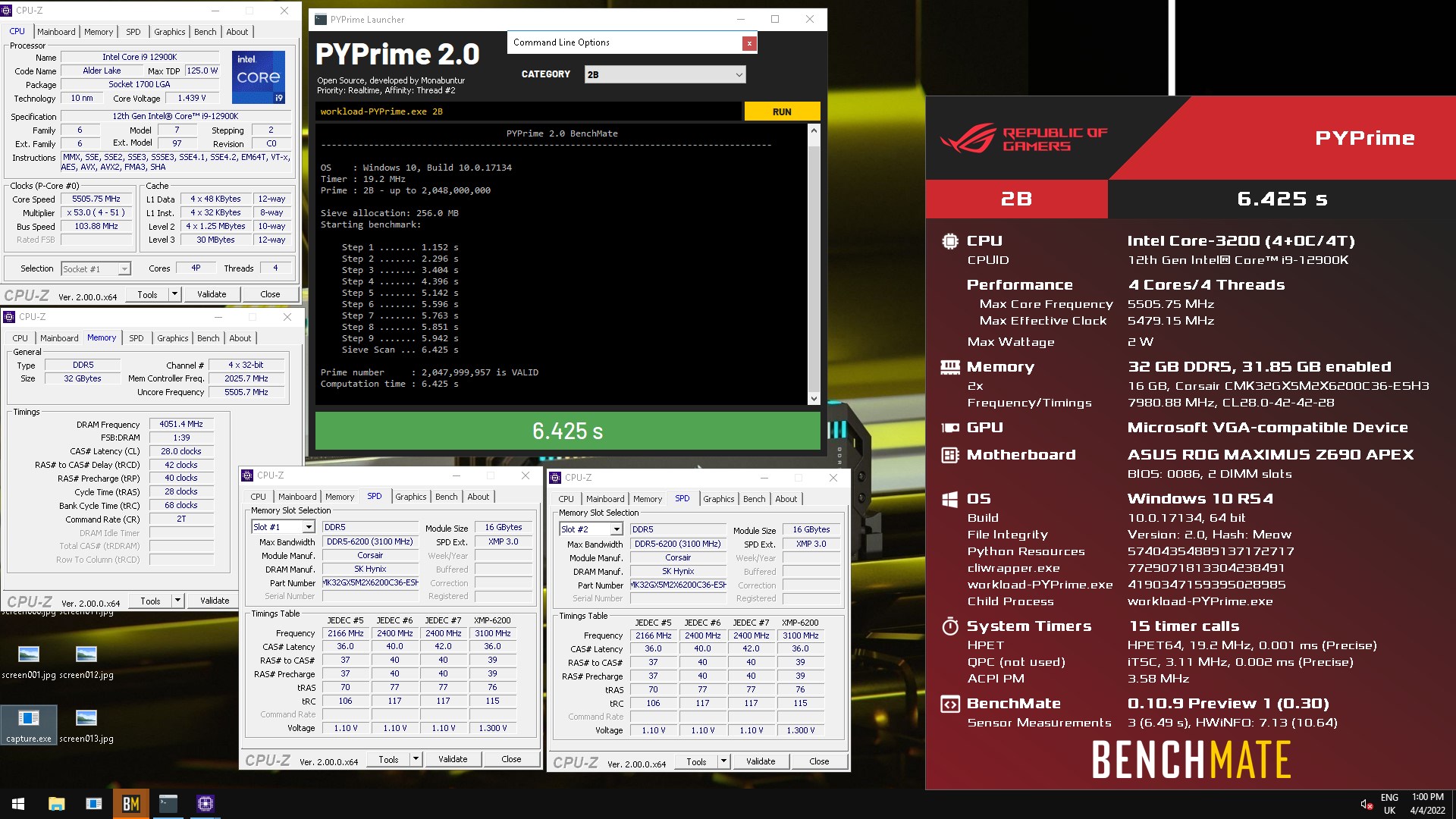The width and height of the screenshot is (1456, 819).
Task: Click the CPU-Z title icon in top window
Action: [x=7, y=11]
